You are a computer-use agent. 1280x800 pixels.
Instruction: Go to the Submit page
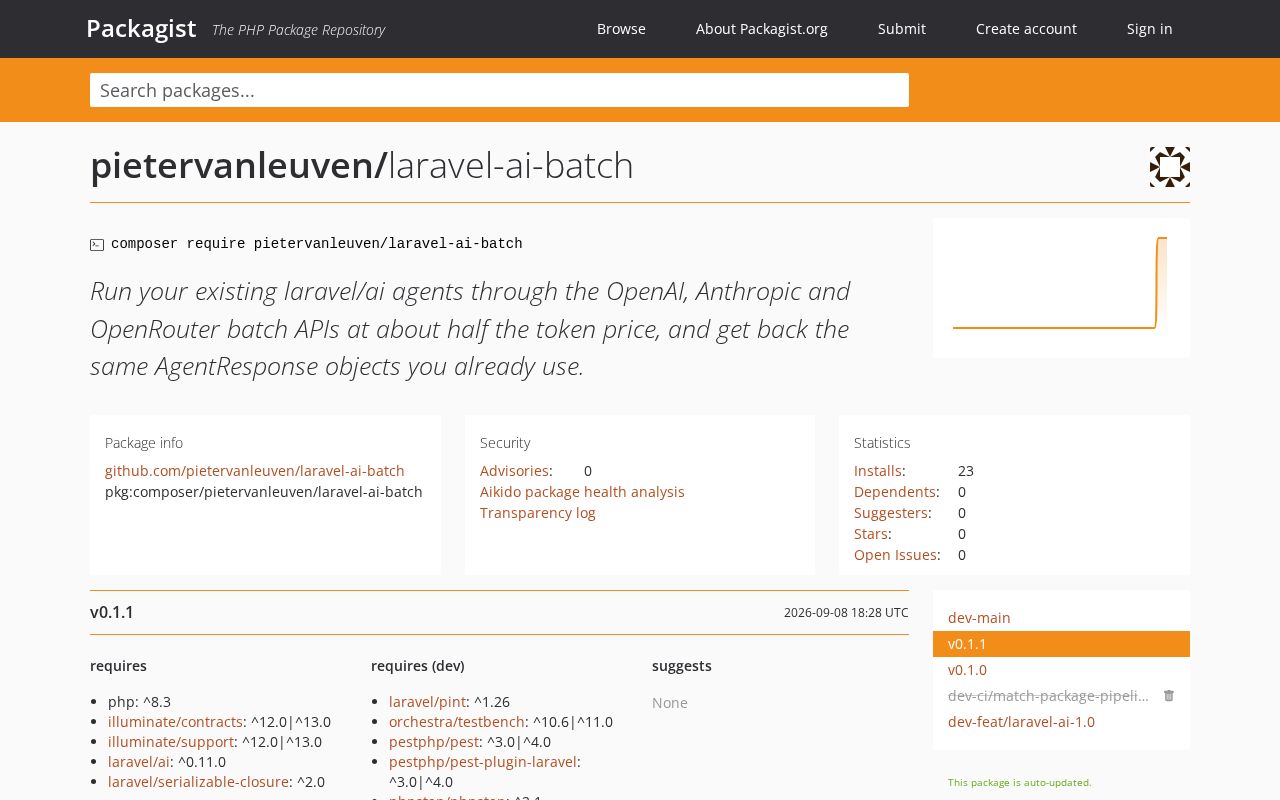902,29
